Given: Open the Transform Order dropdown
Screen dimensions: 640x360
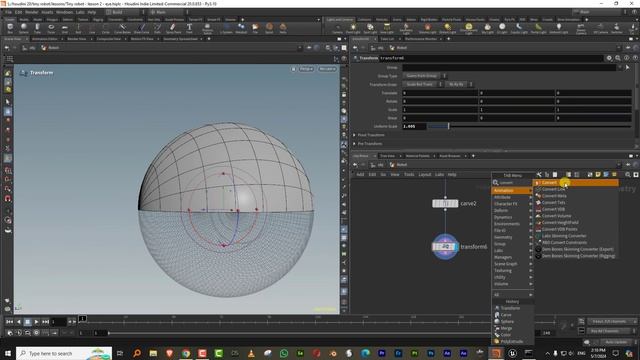Looking at the screenshot, I should pyautogui.click(x=422, y=84).
